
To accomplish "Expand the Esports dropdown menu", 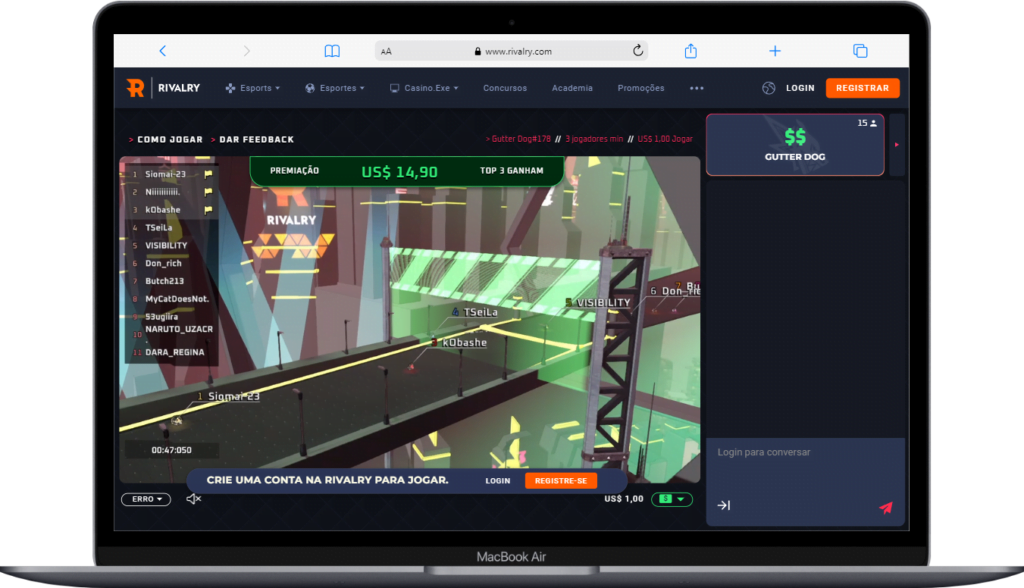I will coord(253,88).
